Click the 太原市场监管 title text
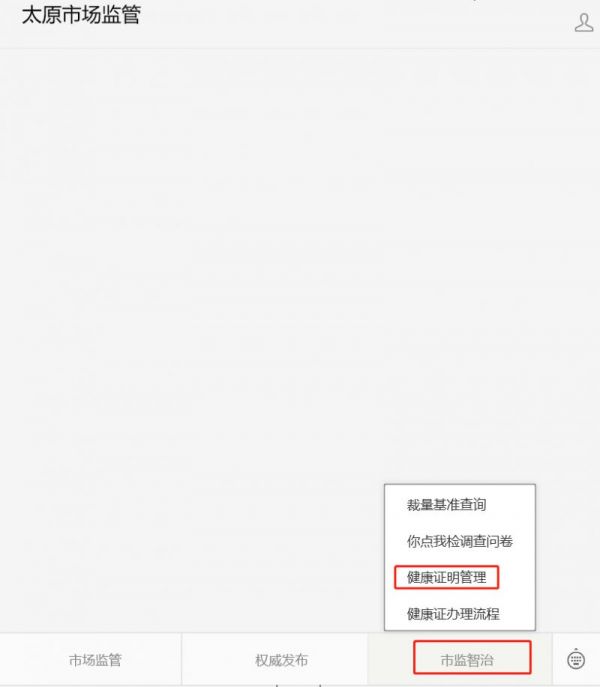This screenshot has width=600, height=687. point(81,14)
